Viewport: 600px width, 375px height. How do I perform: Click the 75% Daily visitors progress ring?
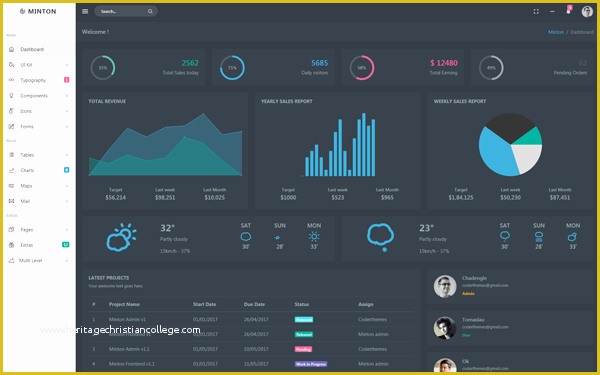click(x=232, y=68)
